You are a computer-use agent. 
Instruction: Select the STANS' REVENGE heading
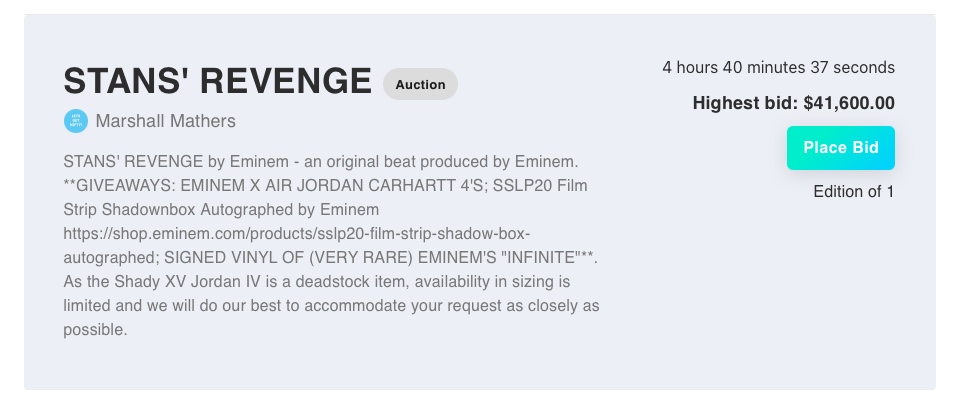tap(218, 81)
